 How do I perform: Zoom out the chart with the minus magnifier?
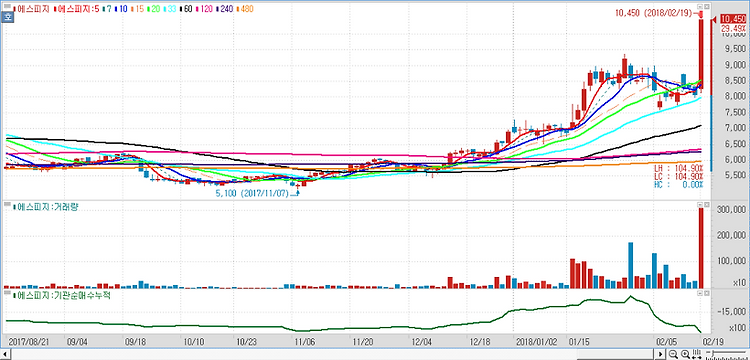pos(673,354)
